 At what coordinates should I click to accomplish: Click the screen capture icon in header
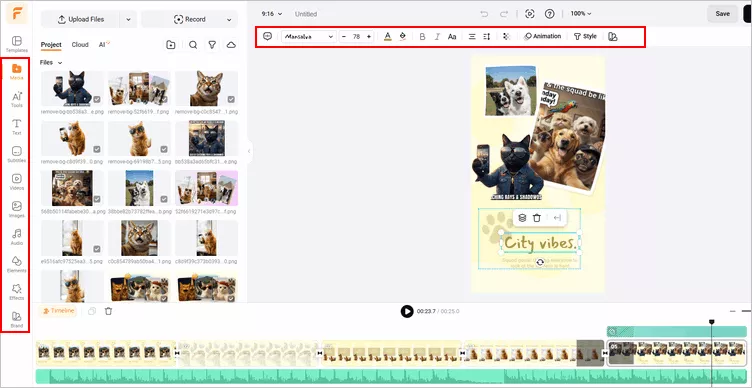point(529,14)
